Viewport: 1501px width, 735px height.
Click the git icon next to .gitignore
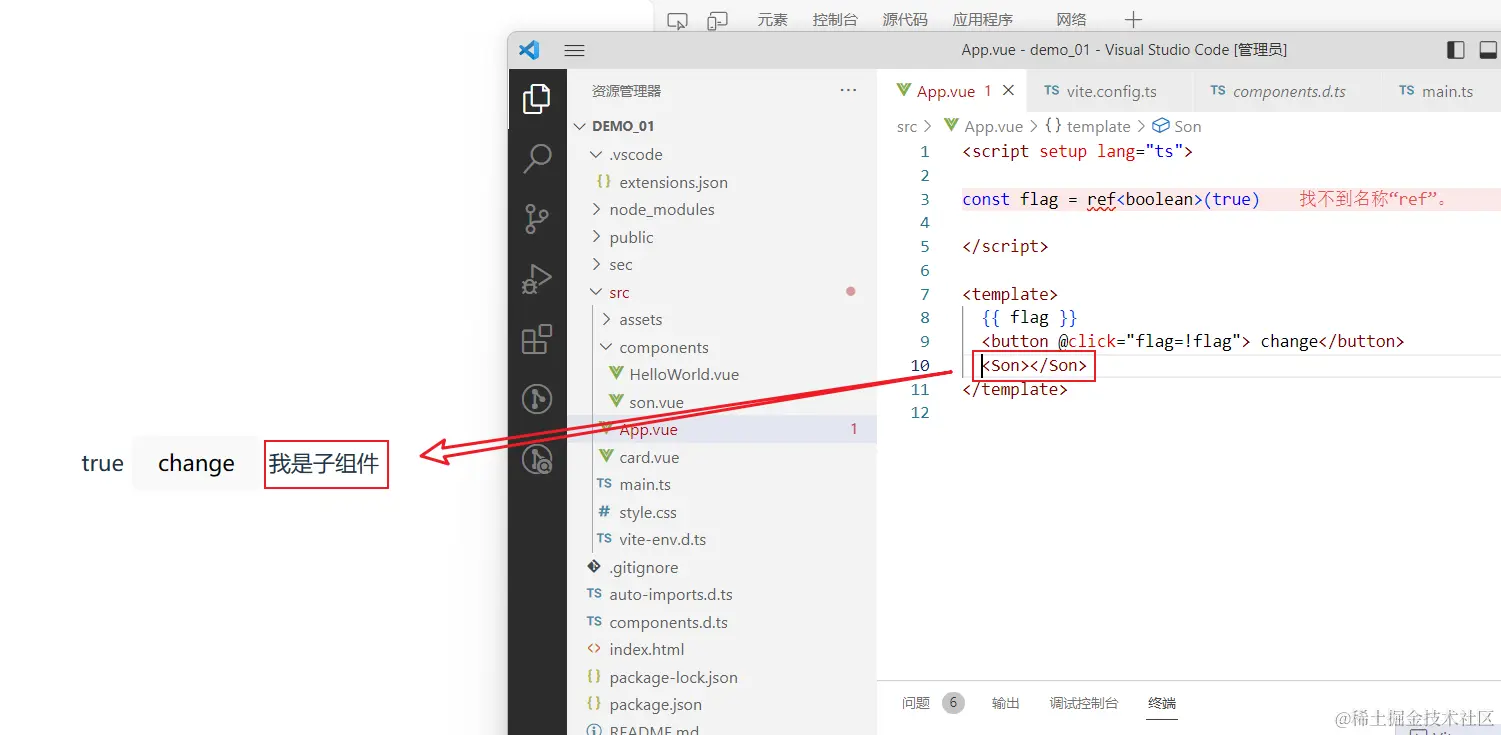[x=595, y=567]
